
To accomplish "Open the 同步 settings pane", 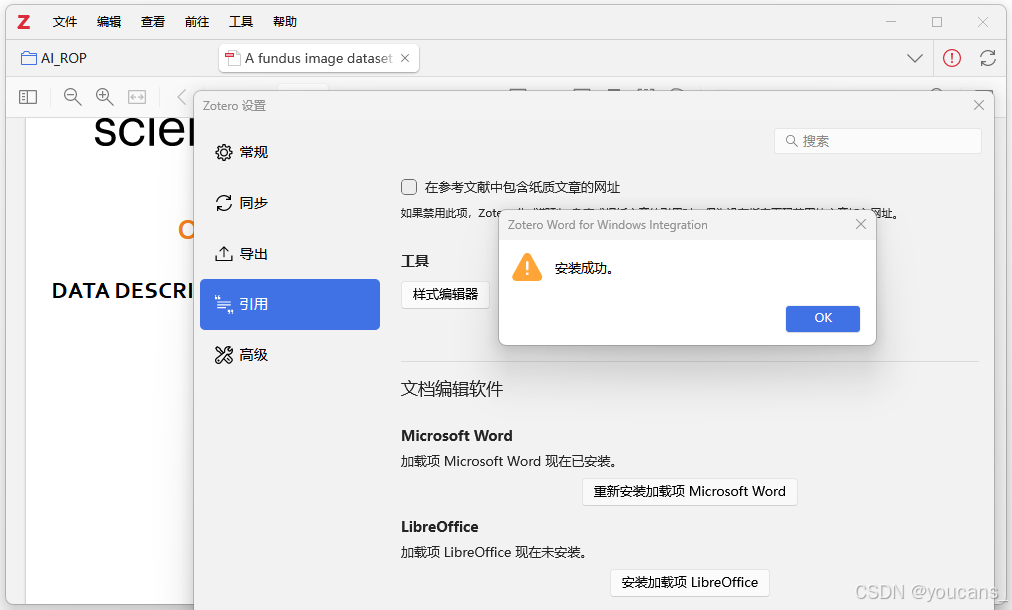I will [x=290, y=203].
